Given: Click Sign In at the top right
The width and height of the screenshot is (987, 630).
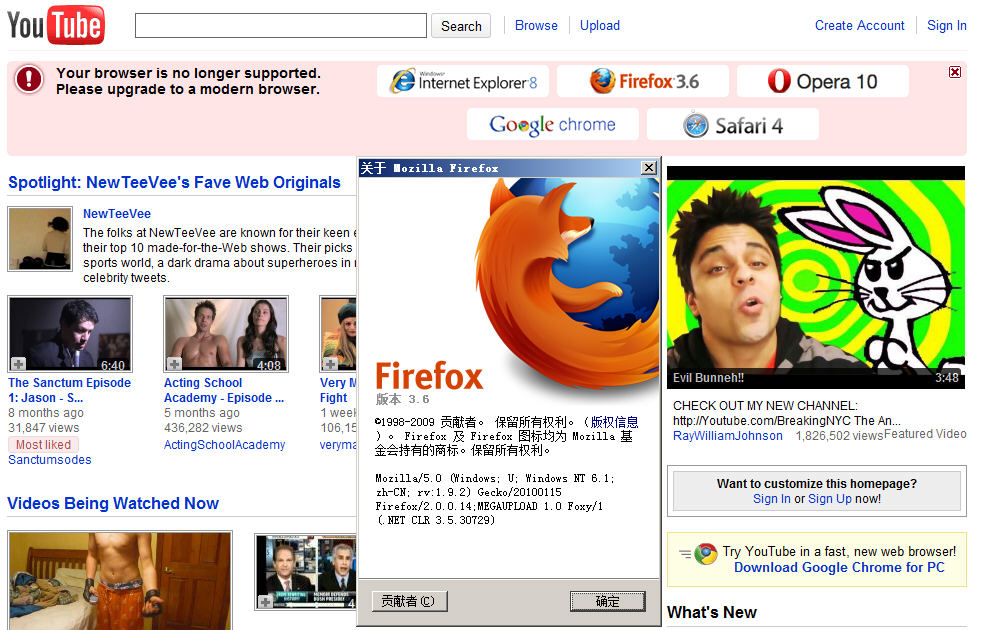Looking at the screenshot, I should tap(947, 26).
